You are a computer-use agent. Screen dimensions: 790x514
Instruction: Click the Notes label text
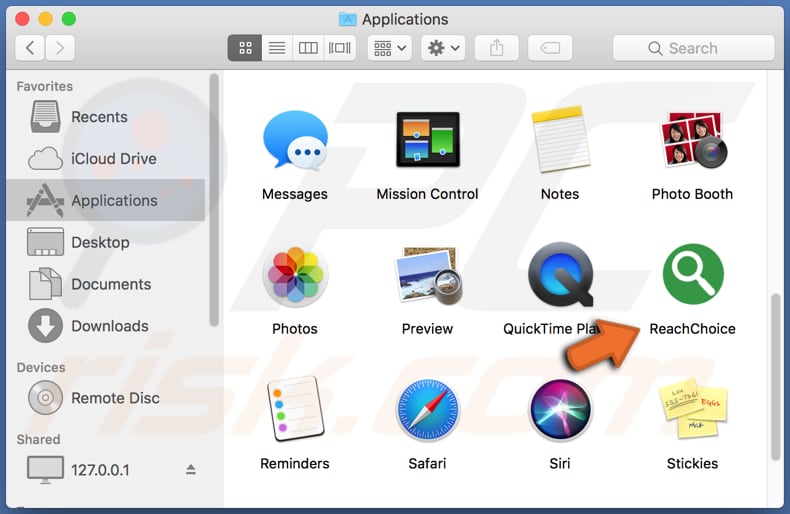(x=560, y=194)
